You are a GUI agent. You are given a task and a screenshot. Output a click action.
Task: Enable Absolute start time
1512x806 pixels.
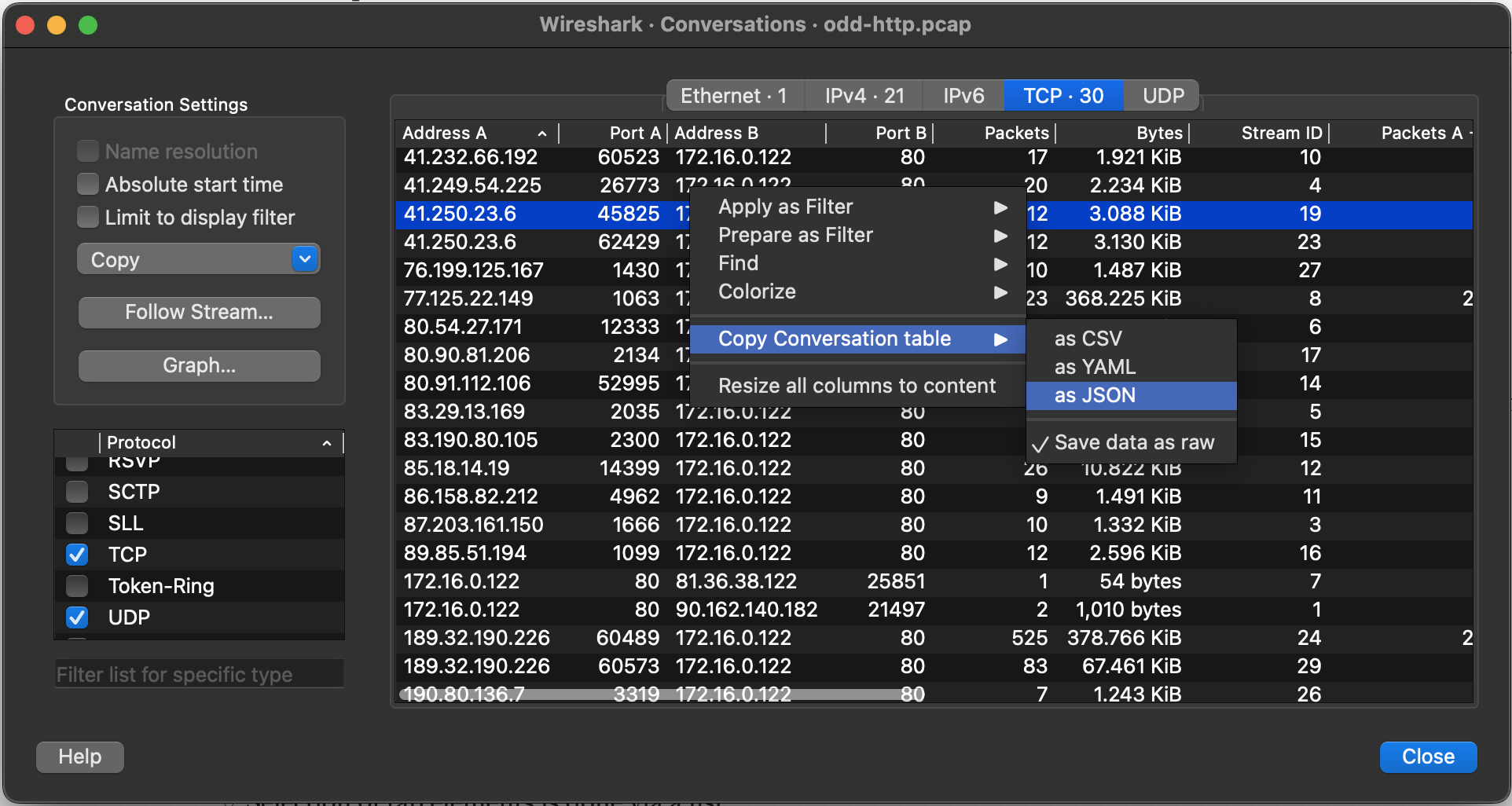(x=87, y=184)
